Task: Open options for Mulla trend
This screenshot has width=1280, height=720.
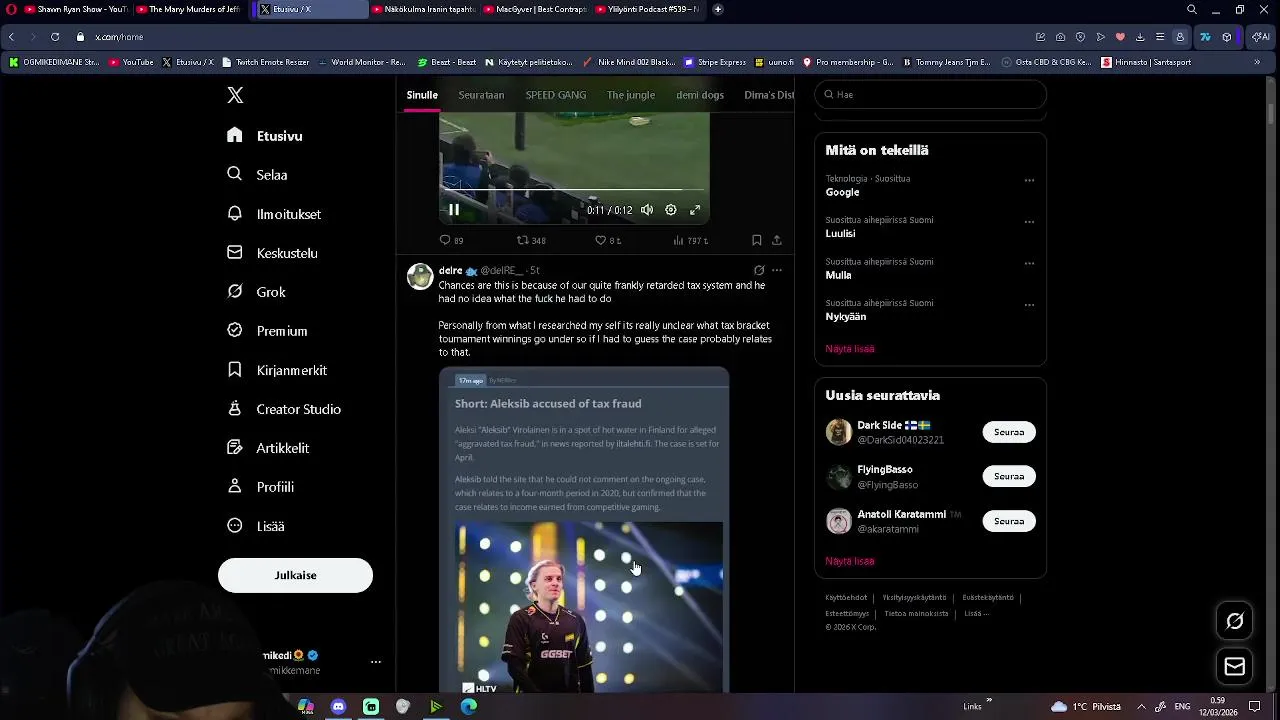Action: (1029, 264)
